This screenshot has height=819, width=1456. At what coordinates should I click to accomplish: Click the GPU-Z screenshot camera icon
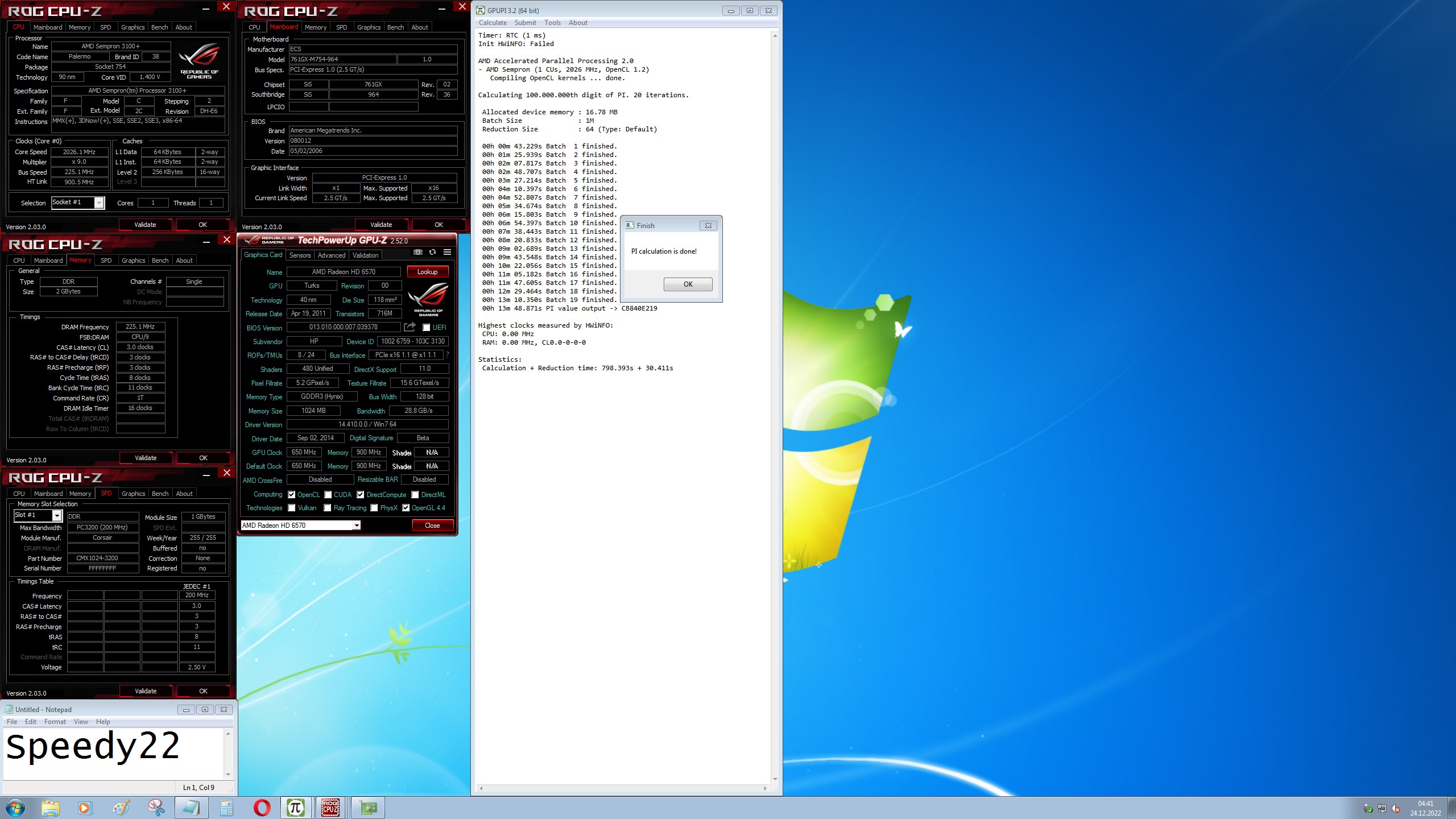point(418,253)
